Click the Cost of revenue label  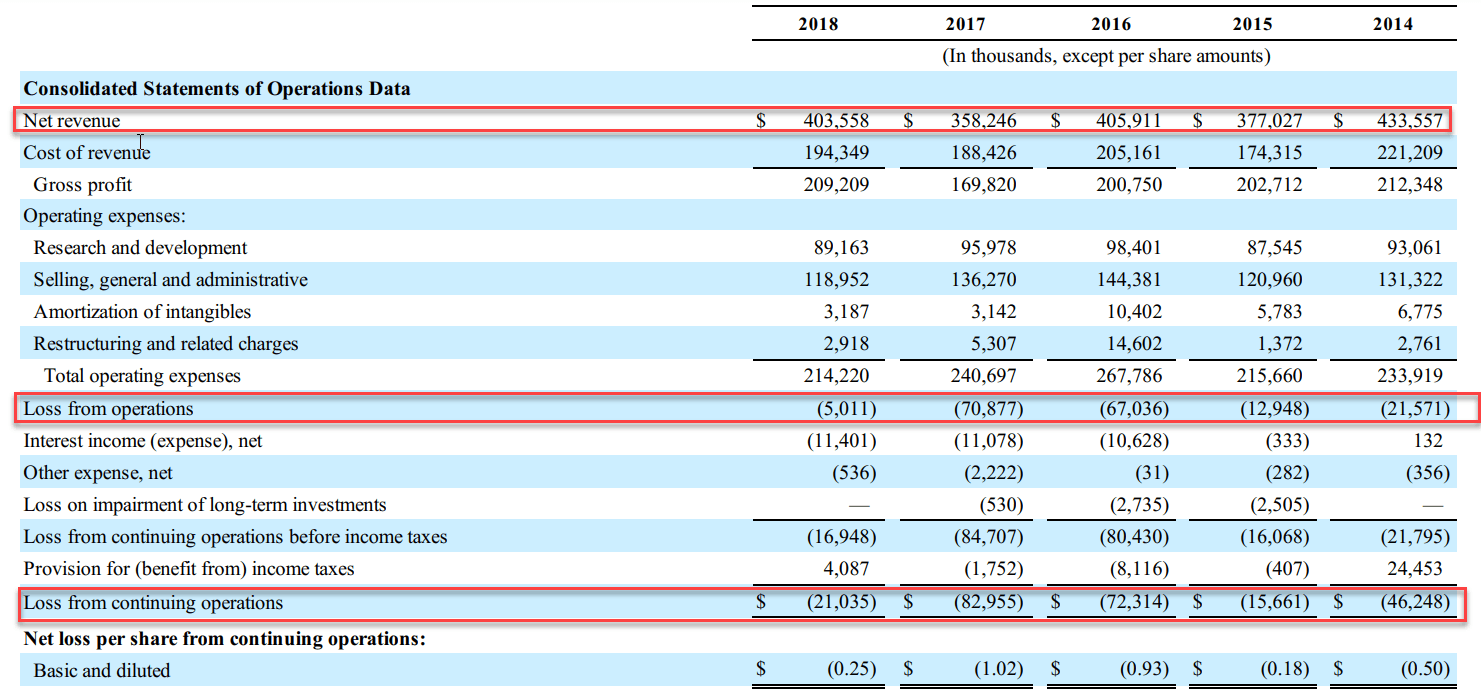point(87,153)
